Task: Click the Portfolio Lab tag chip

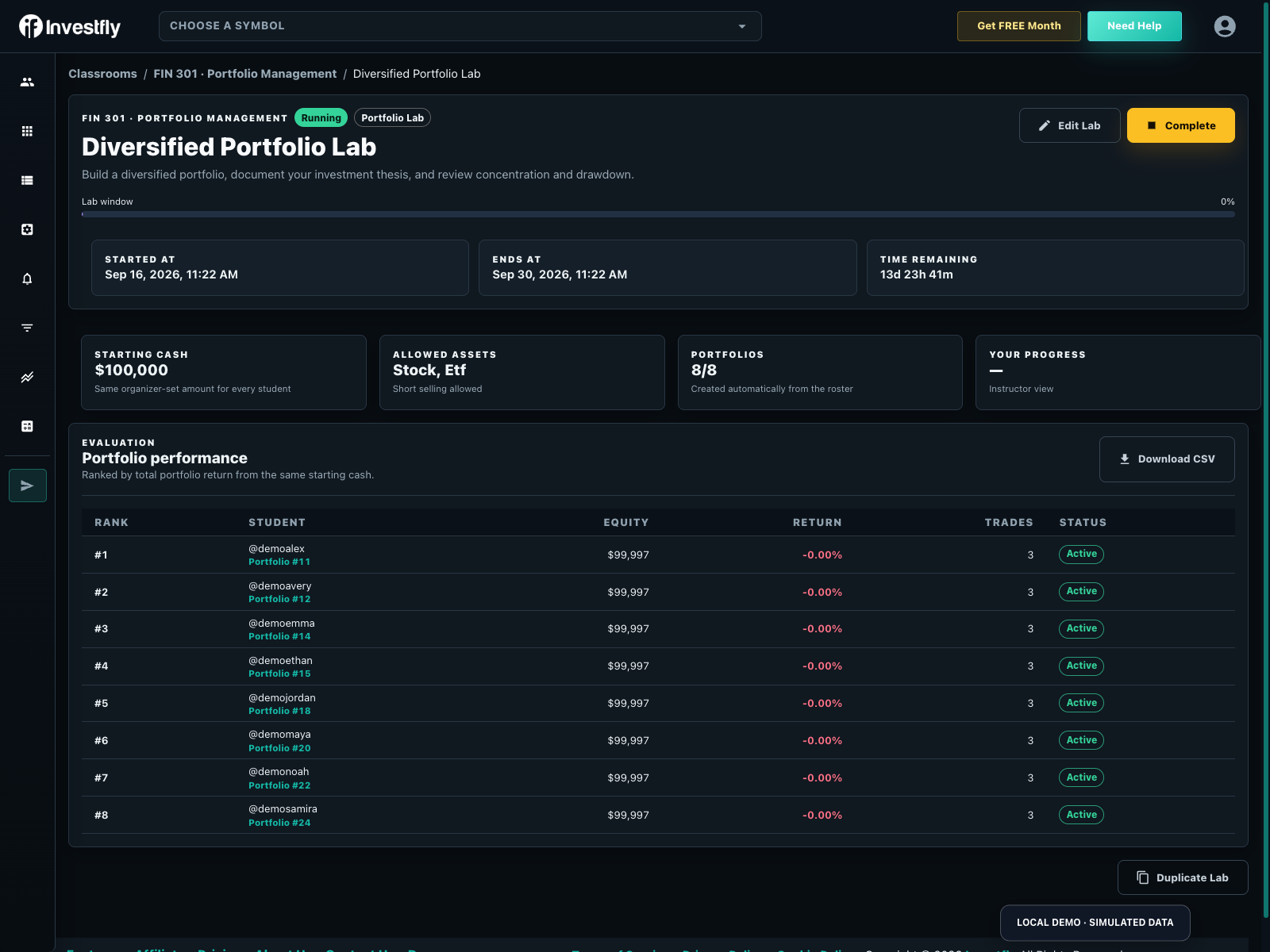Action: point(392,117)
